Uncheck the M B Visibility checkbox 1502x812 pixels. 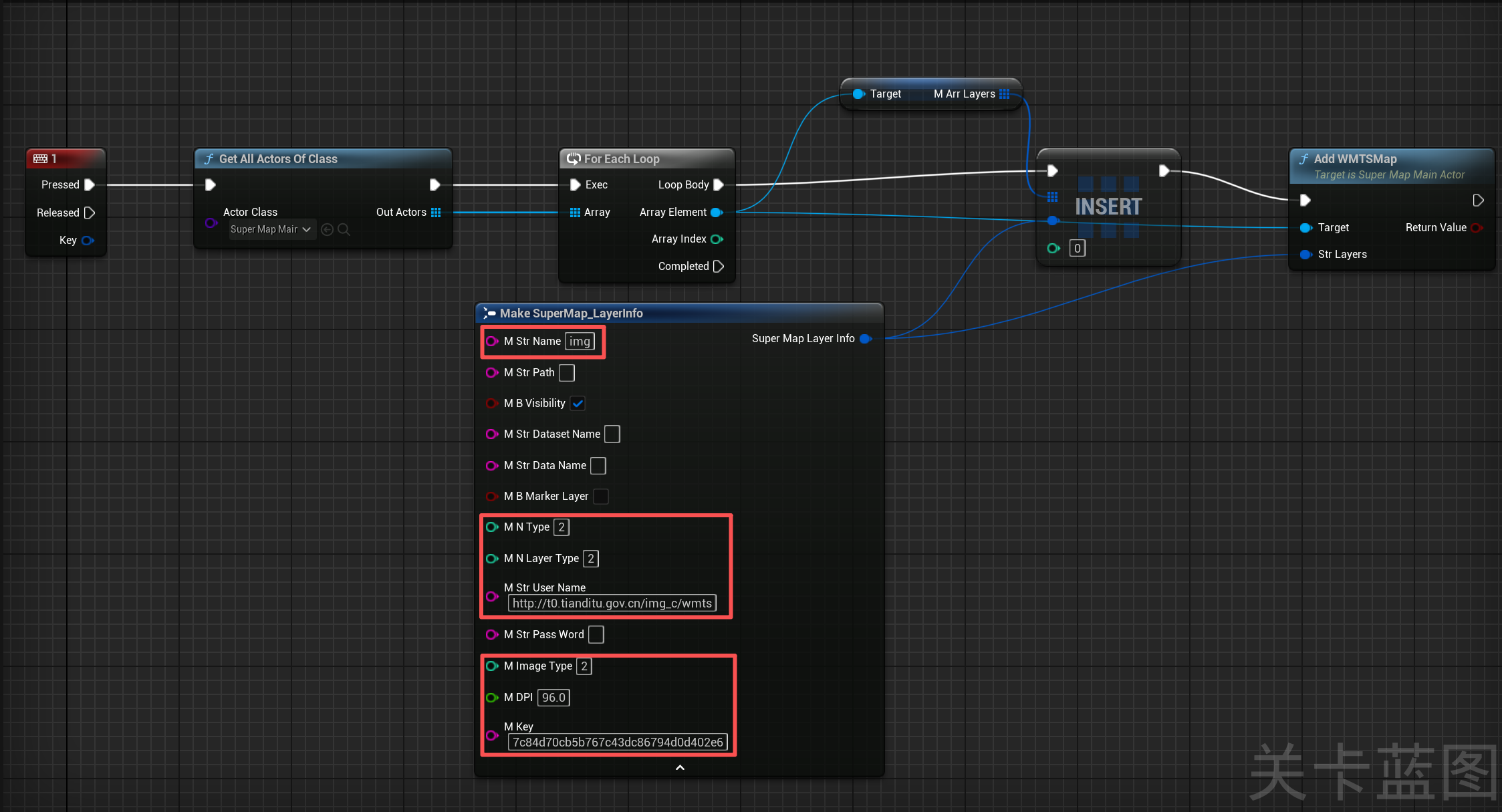(x=578, y=403)
